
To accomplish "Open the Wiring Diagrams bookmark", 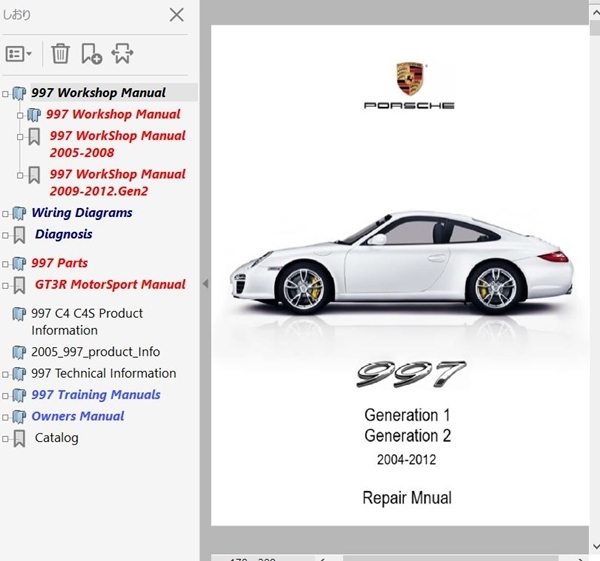I will coord(82,212).
